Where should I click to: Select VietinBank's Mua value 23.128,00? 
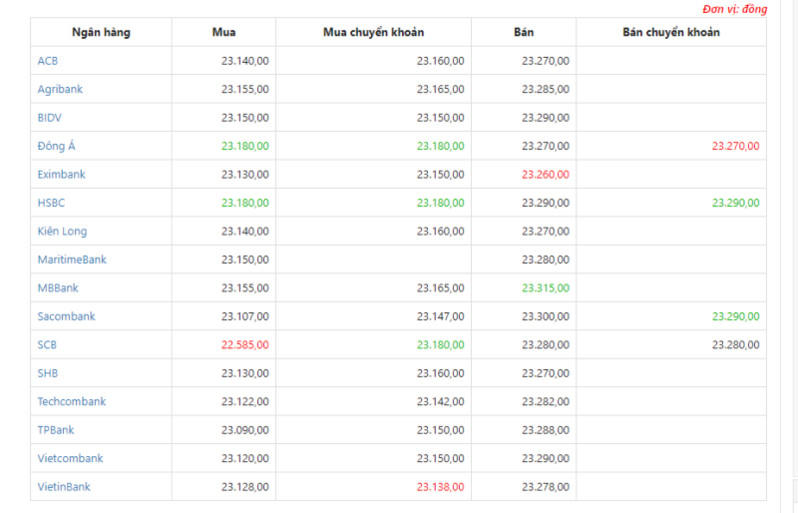point(245,487)
